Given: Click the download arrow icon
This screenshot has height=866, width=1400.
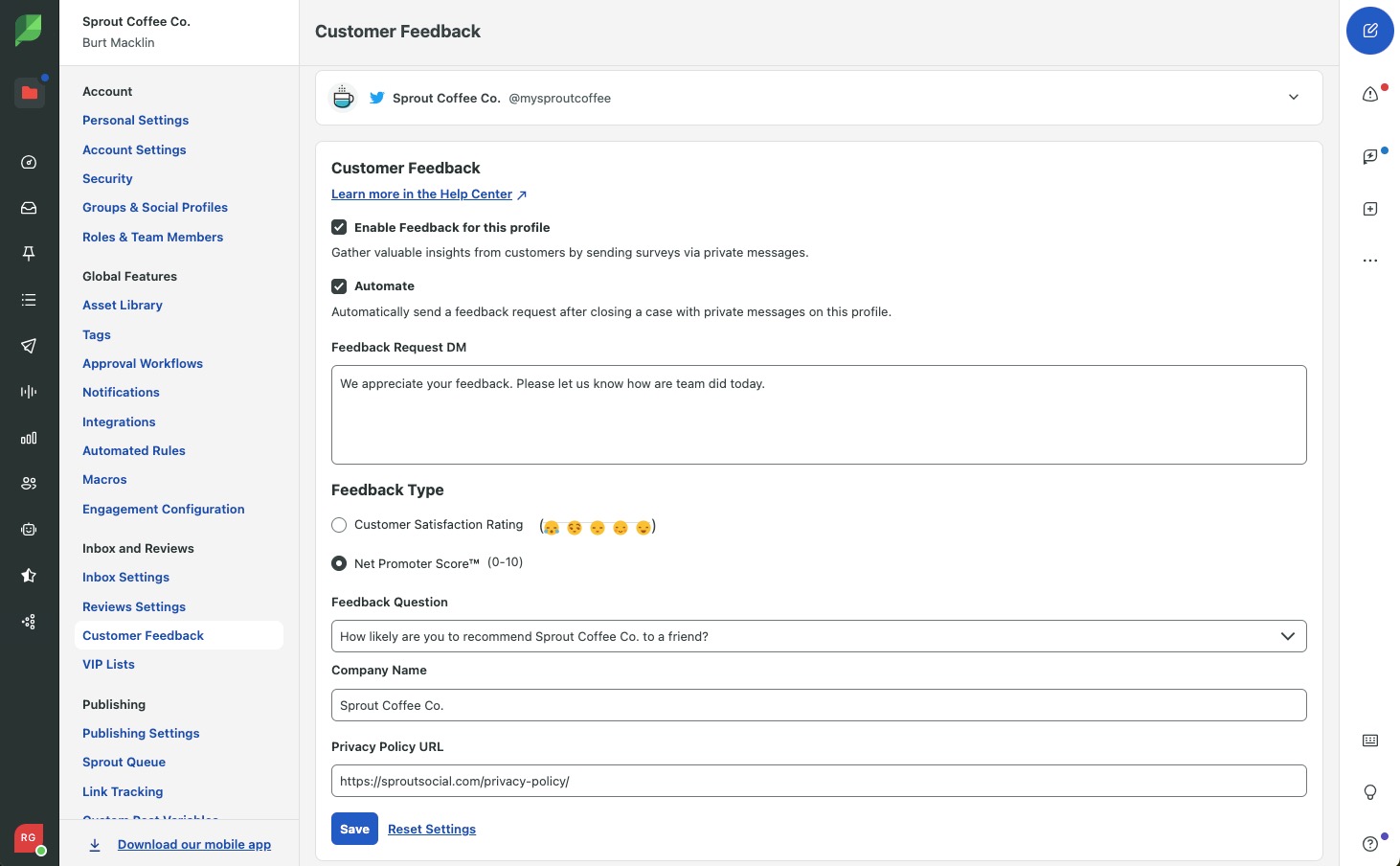Looking at the screenshot, I should (x=95, y=845).
